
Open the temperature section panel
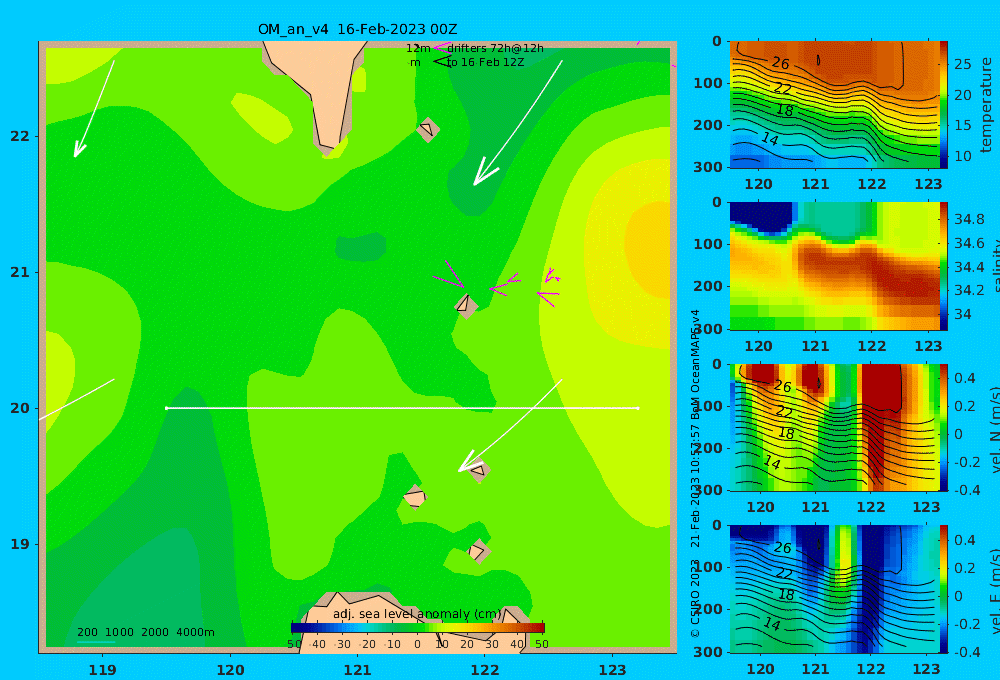(x=835, y=105)
